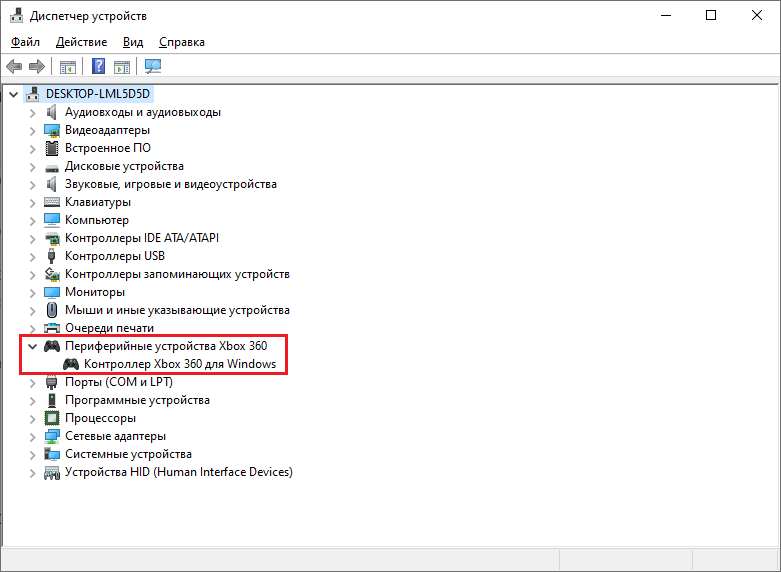Click the show/hide action pane icon
Viewport: 781px width, 572px height.
(x=122, y=67)
